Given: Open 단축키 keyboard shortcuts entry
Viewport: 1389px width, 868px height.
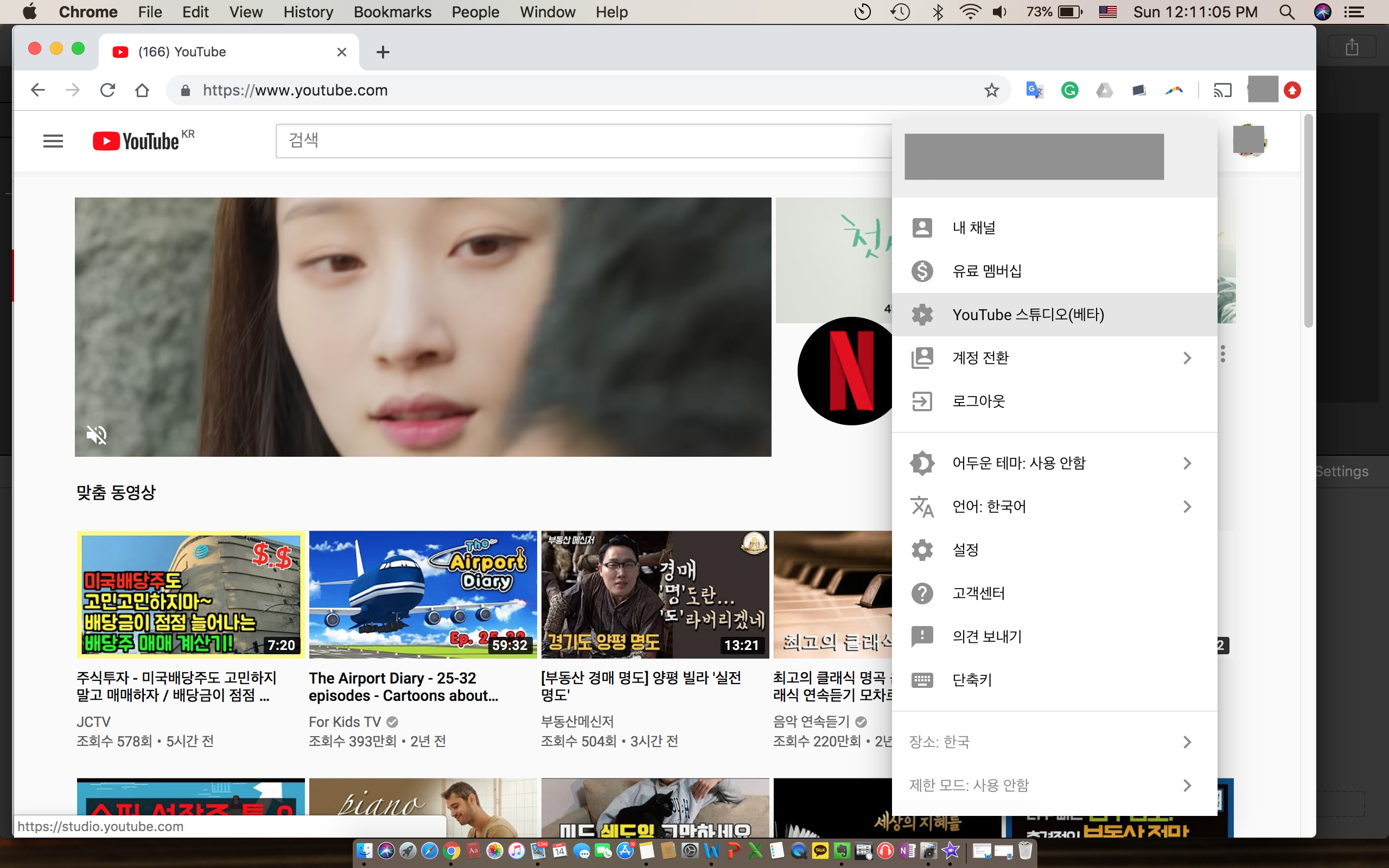Looking at the screenshot, I should 1054,680.
